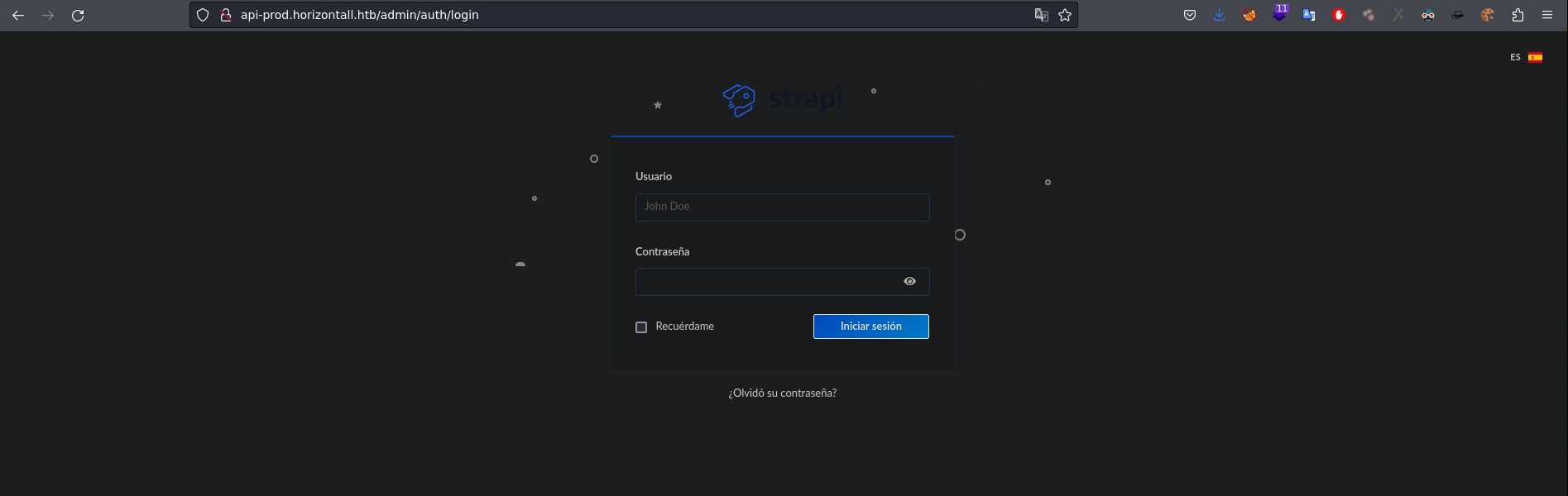Open the tracking protection shield icon
The width and height of the screenshot is (1568, 496).
coord(203,15)
